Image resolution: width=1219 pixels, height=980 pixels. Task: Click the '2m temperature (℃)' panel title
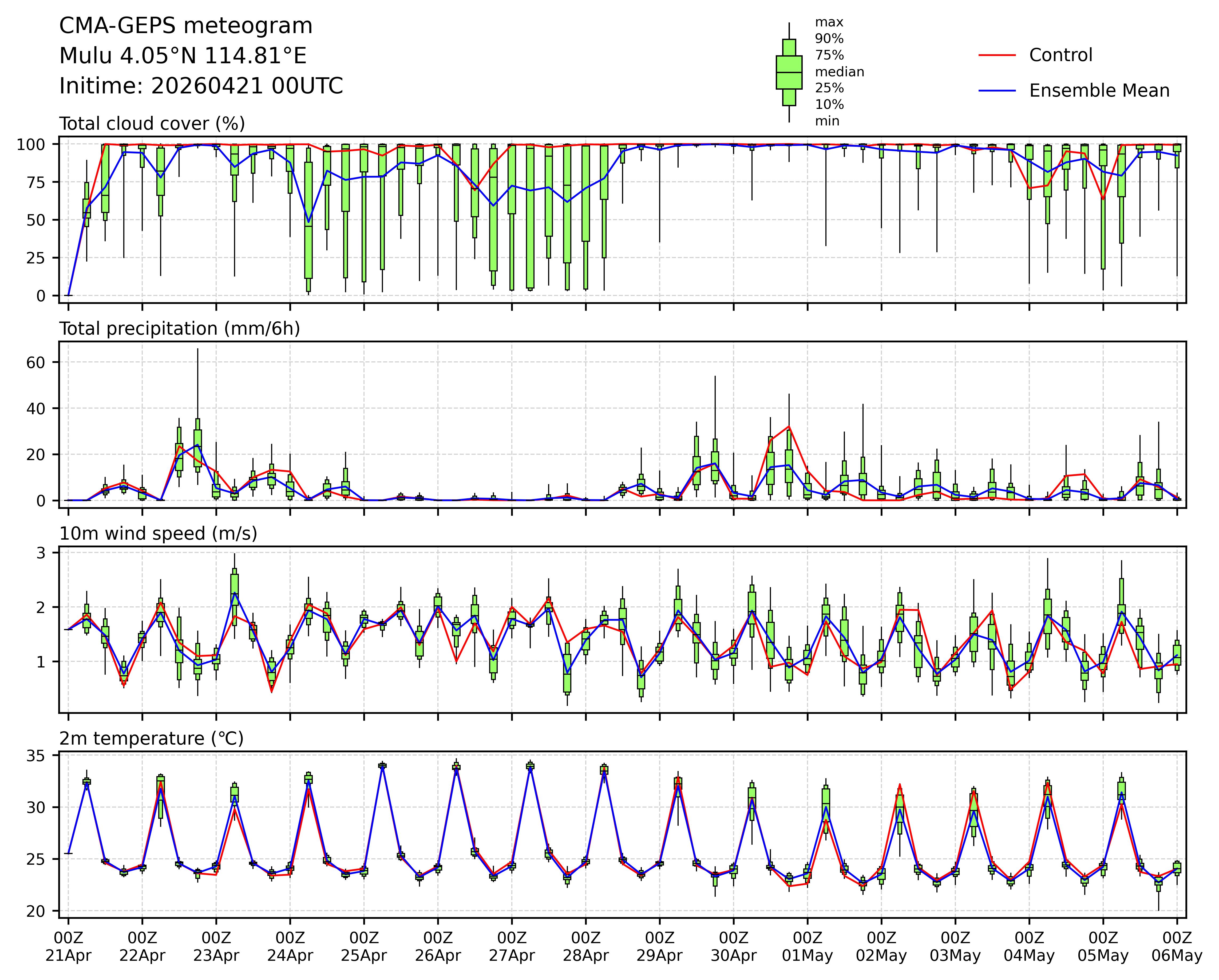coord(152,738)
